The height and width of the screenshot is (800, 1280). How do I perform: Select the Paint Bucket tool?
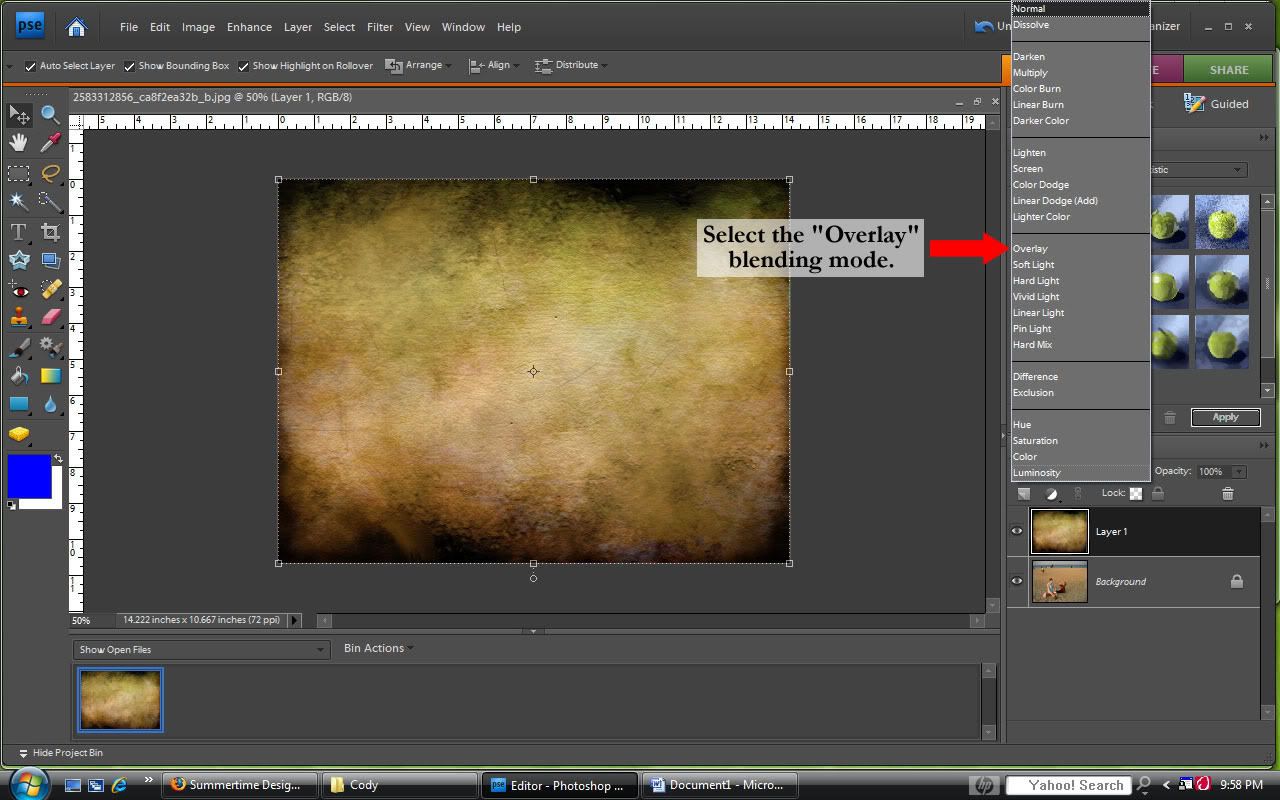click(19, 376)
